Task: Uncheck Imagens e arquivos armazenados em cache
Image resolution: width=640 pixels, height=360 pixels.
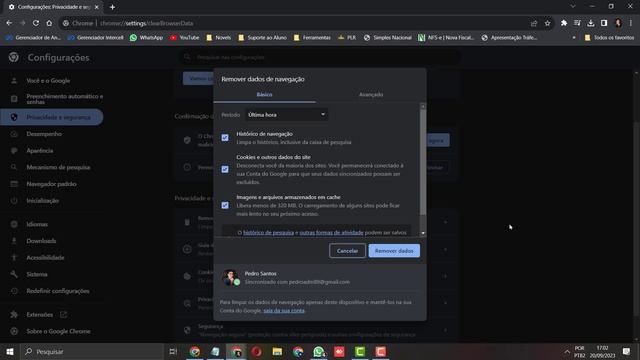Action: pos(225,205)
